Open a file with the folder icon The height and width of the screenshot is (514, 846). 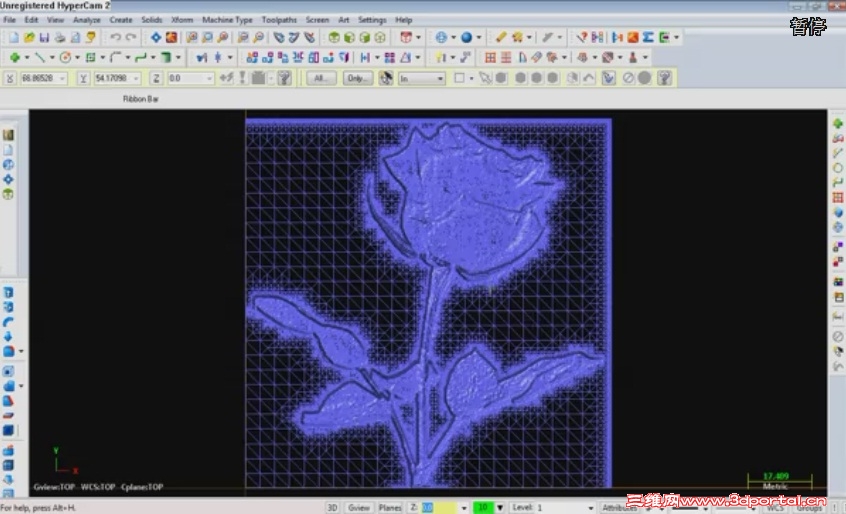(29, 37)
